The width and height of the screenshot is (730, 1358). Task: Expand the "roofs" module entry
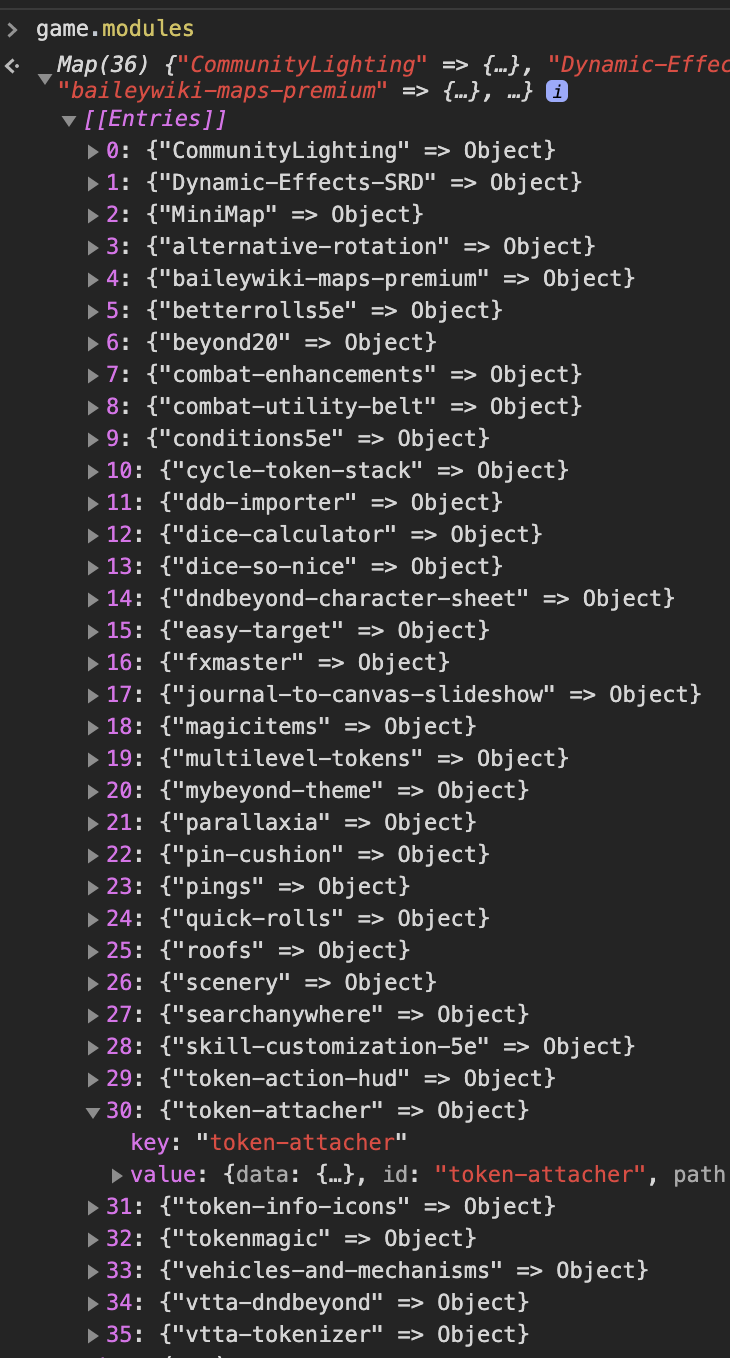(x=92, y=950)
